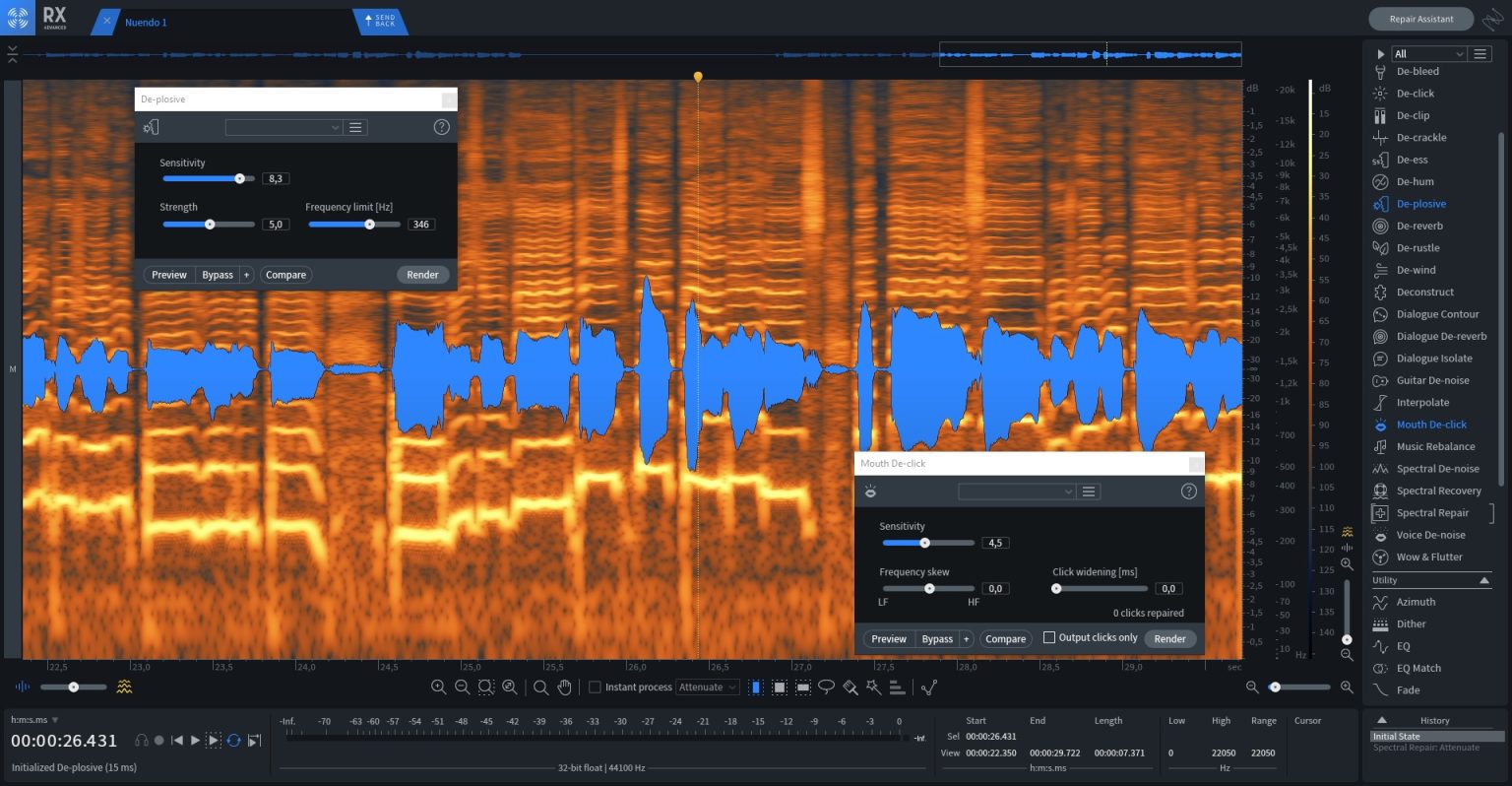Toggle record button in transport

click(x=158, y=740)
